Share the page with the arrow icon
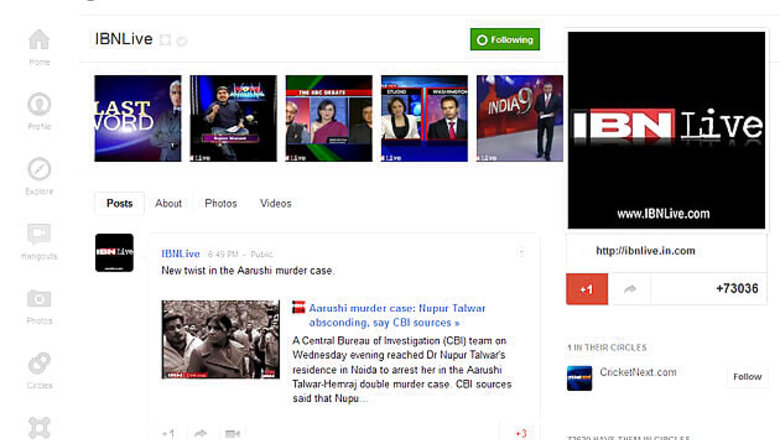This screenshot has width=780, height=440. (x=629, y=289)
